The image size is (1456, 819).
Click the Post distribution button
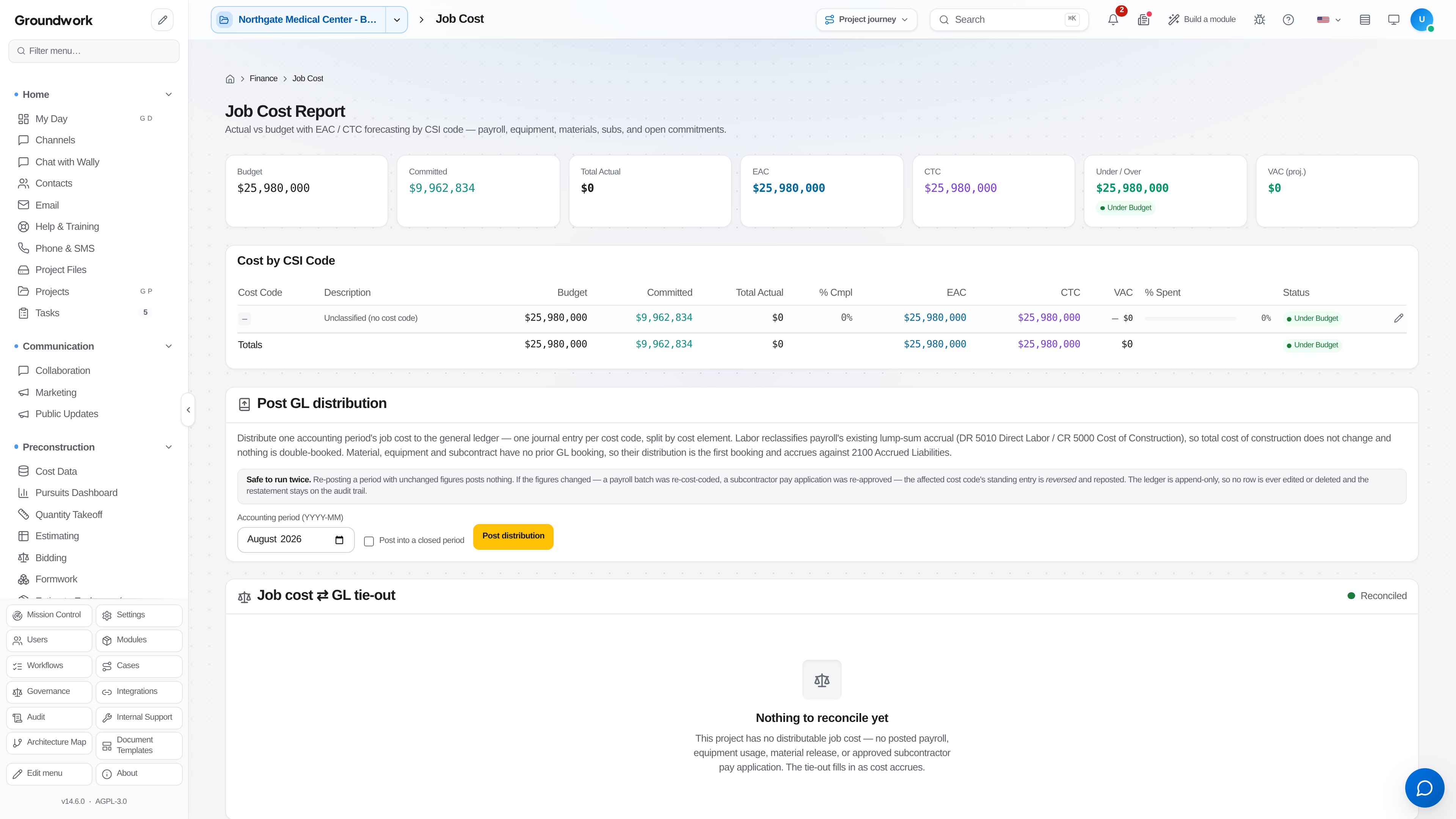[513, 537]
